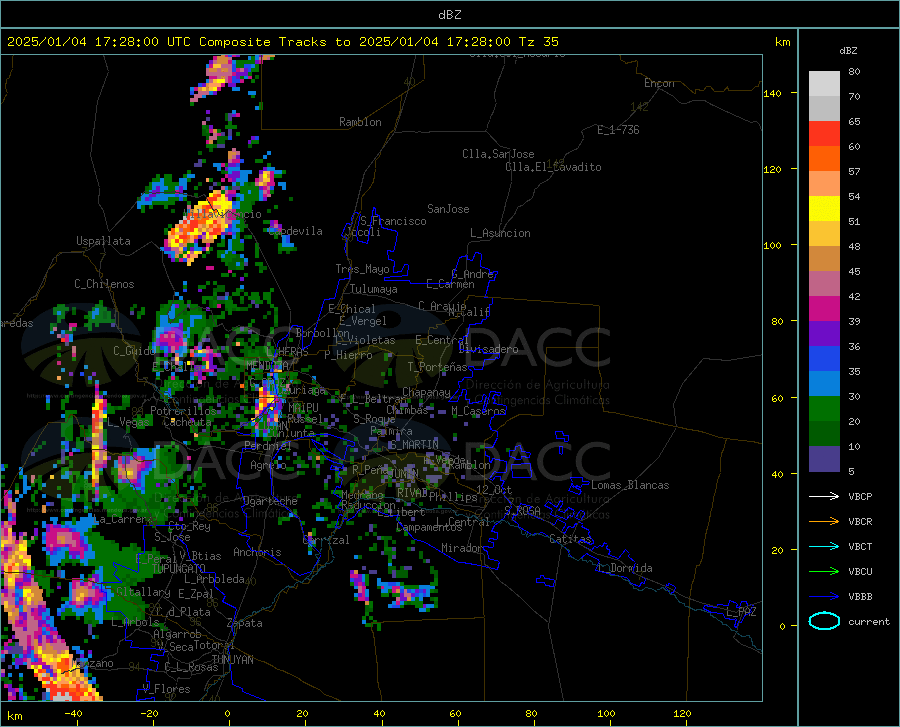Select the yellow 54 dBZ color swatch
The width and height of the screenshot is (900, 727).
point(824,209)
